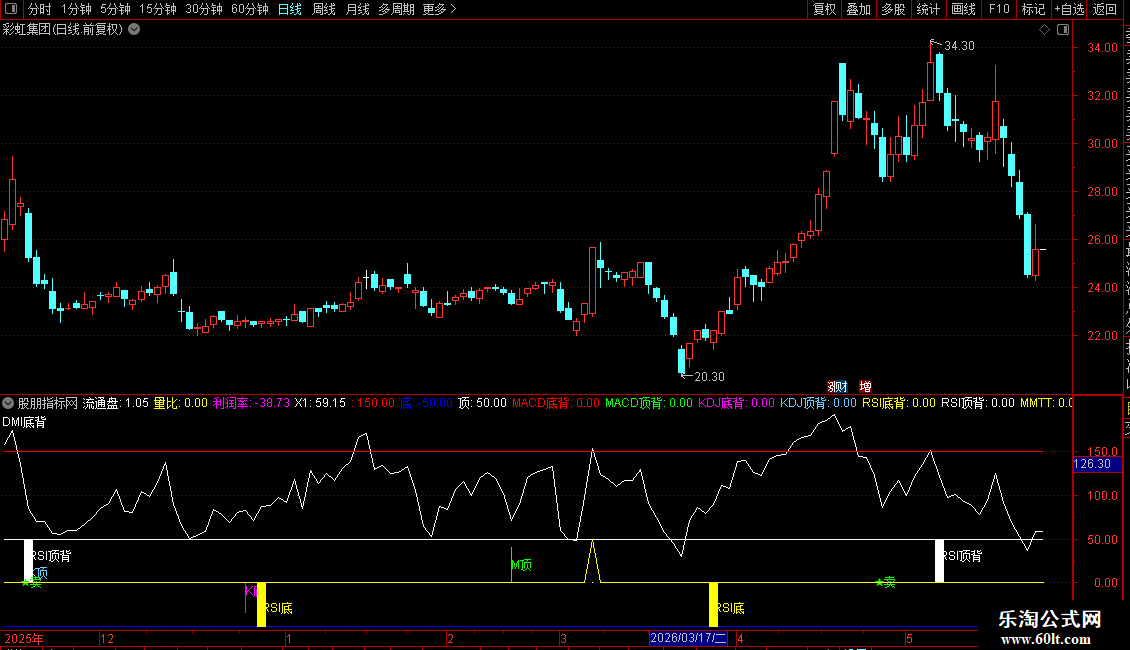This screenshot has height=650, width=1130.
Task: Open the 彩虹集团 chart dropdown arrow
Action: tap(134, 30)
